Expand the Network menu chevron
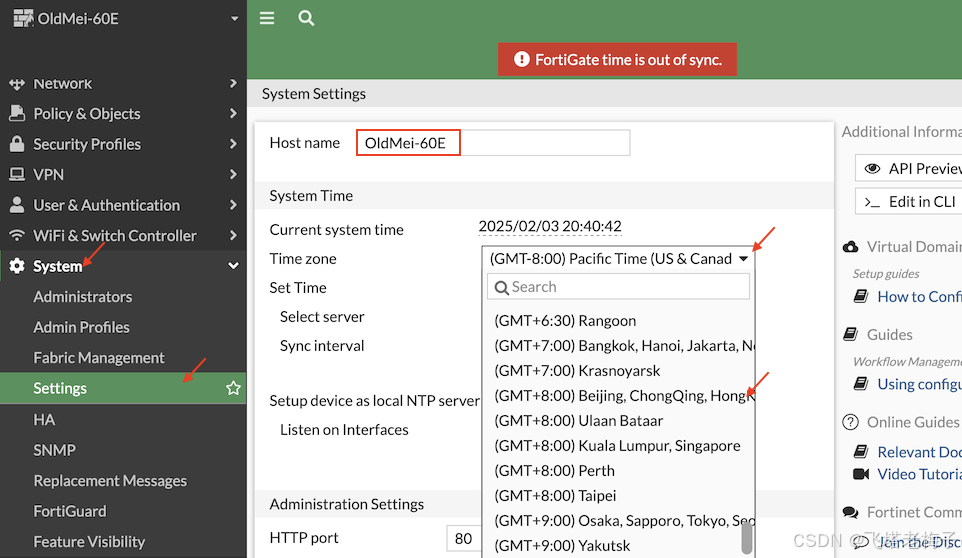This screenshot has height=558, width=962. coord(233,83)
